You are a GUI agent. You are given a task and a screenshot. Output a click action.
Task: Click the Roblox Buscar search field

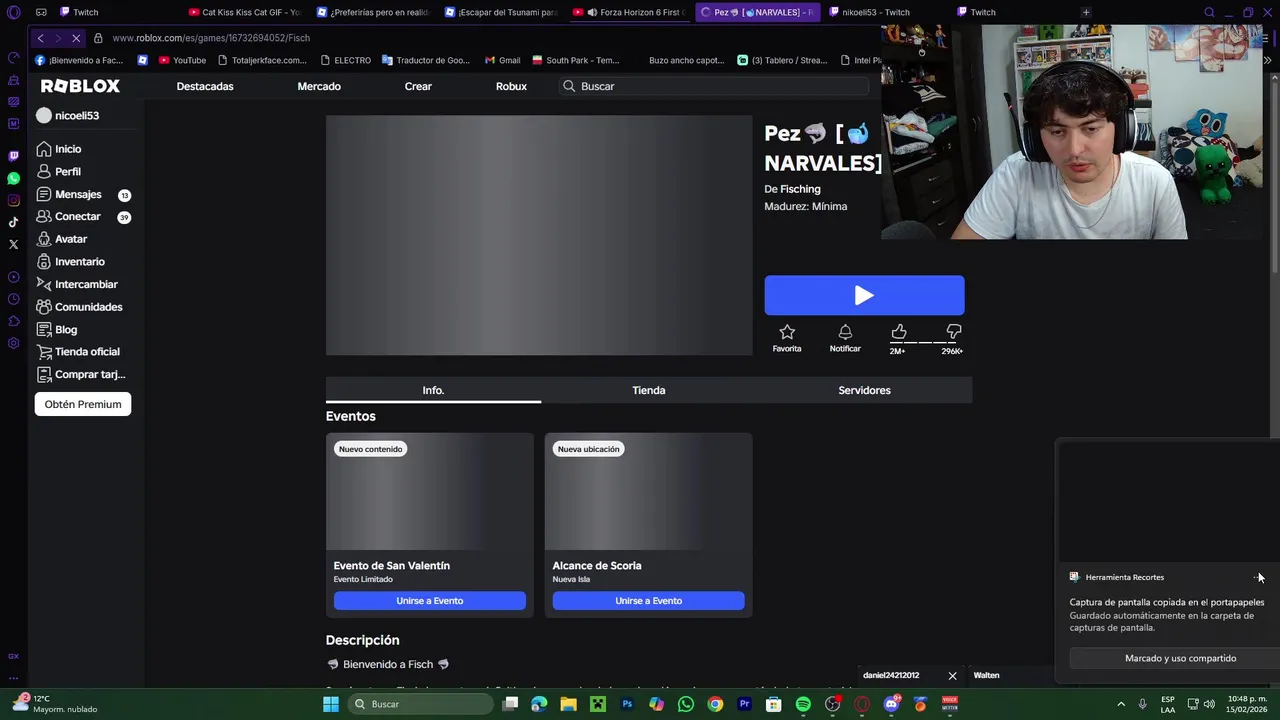[714, 86]
